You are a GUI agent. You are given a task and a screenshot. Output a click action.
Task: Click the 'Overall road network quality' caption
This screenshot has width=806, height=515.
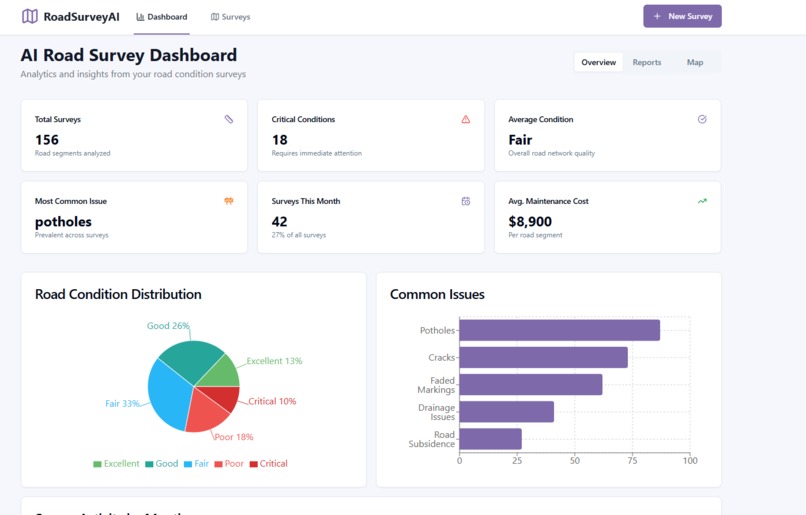(x=552, y=153)
